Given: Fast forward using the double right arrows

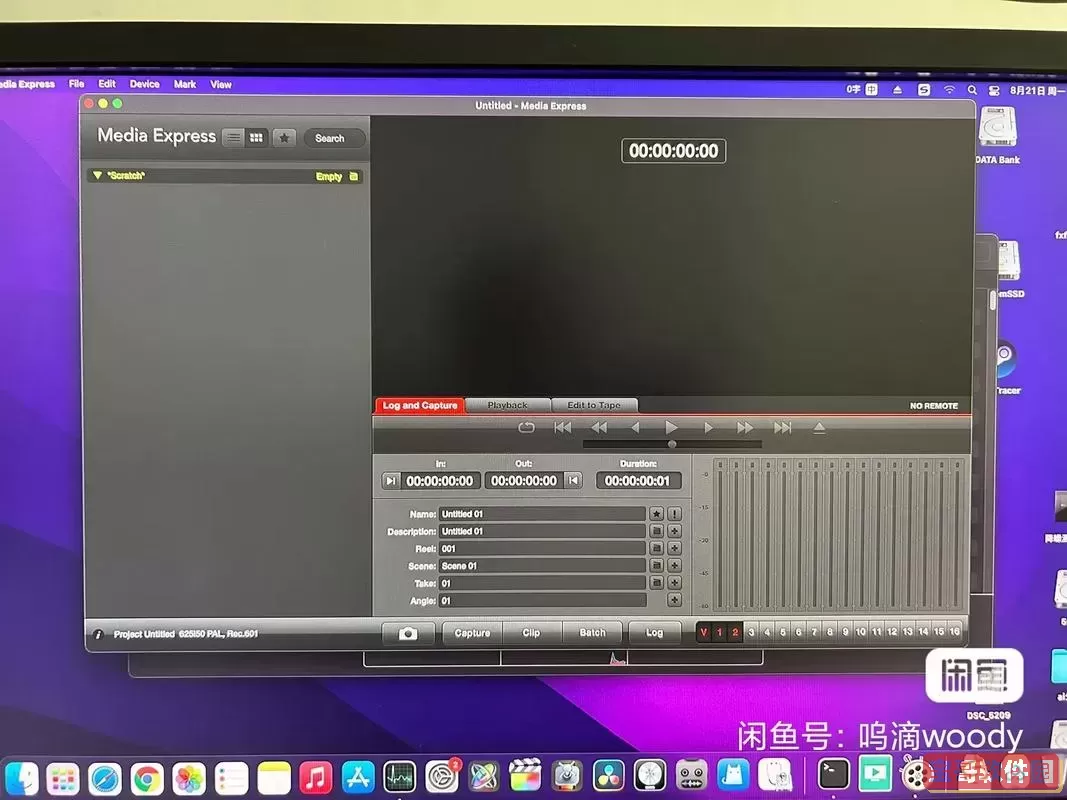Looking at the screenshot, I should [745, 427].
